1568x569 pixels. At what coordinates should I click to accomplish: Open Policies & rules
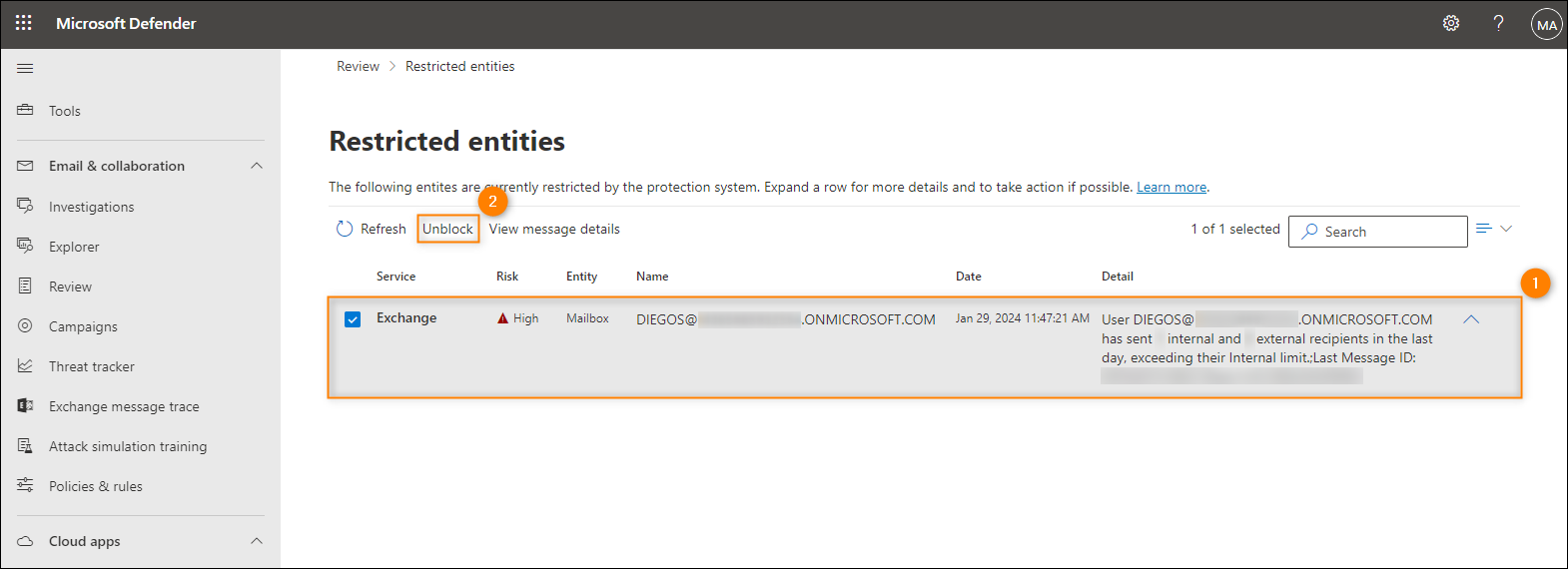coord(96,486)
